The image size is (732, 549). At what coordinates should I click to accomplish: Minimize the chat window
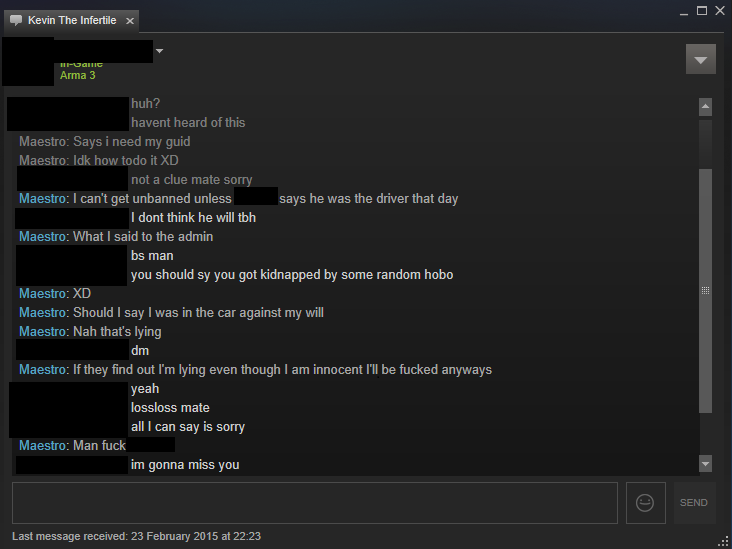click(x=684, y=12)
